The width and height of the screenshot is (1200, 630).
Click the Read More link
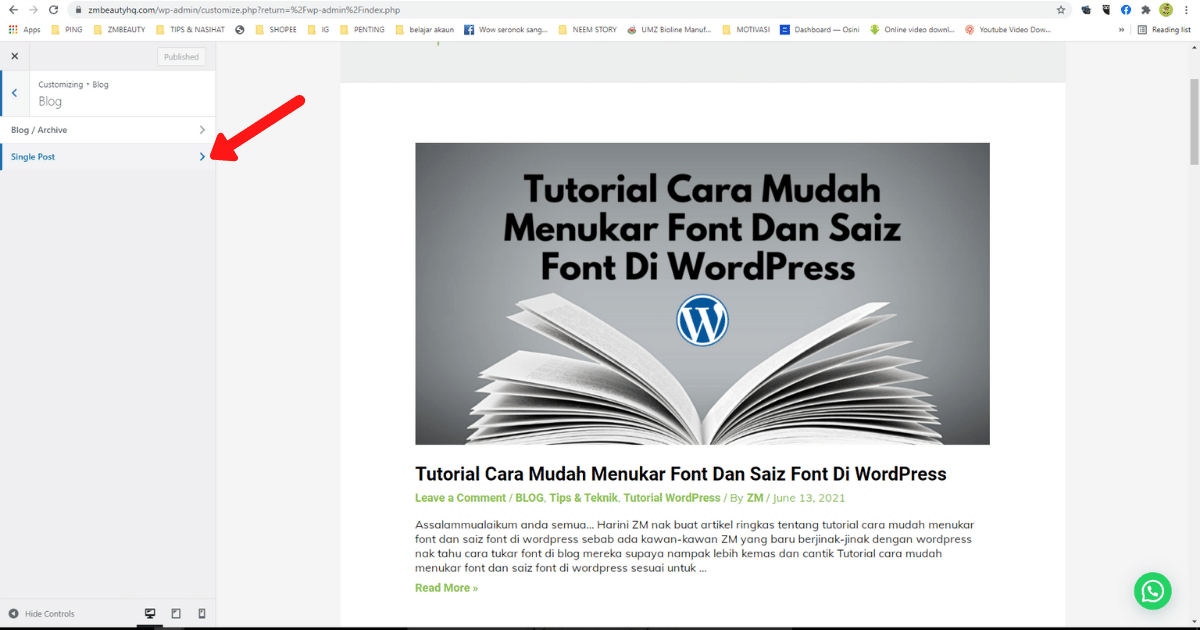point(446,588)
